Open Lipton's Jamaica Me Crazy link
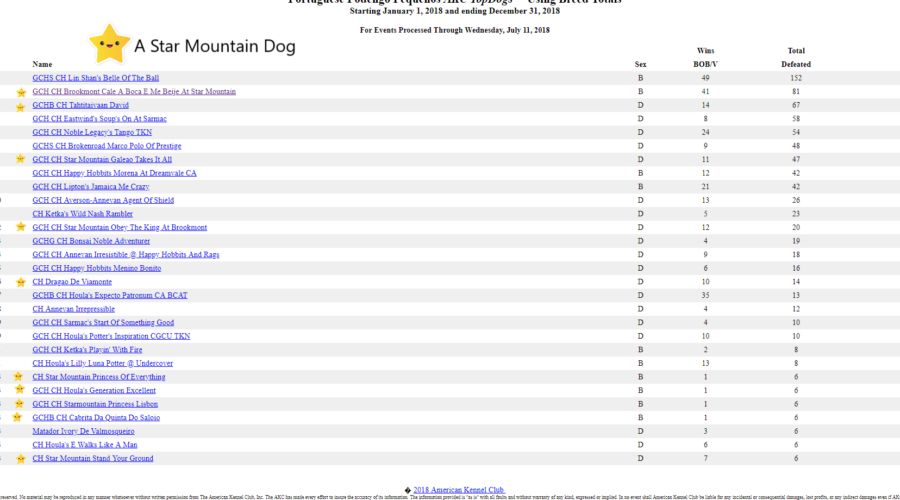 tap(91, 187)
